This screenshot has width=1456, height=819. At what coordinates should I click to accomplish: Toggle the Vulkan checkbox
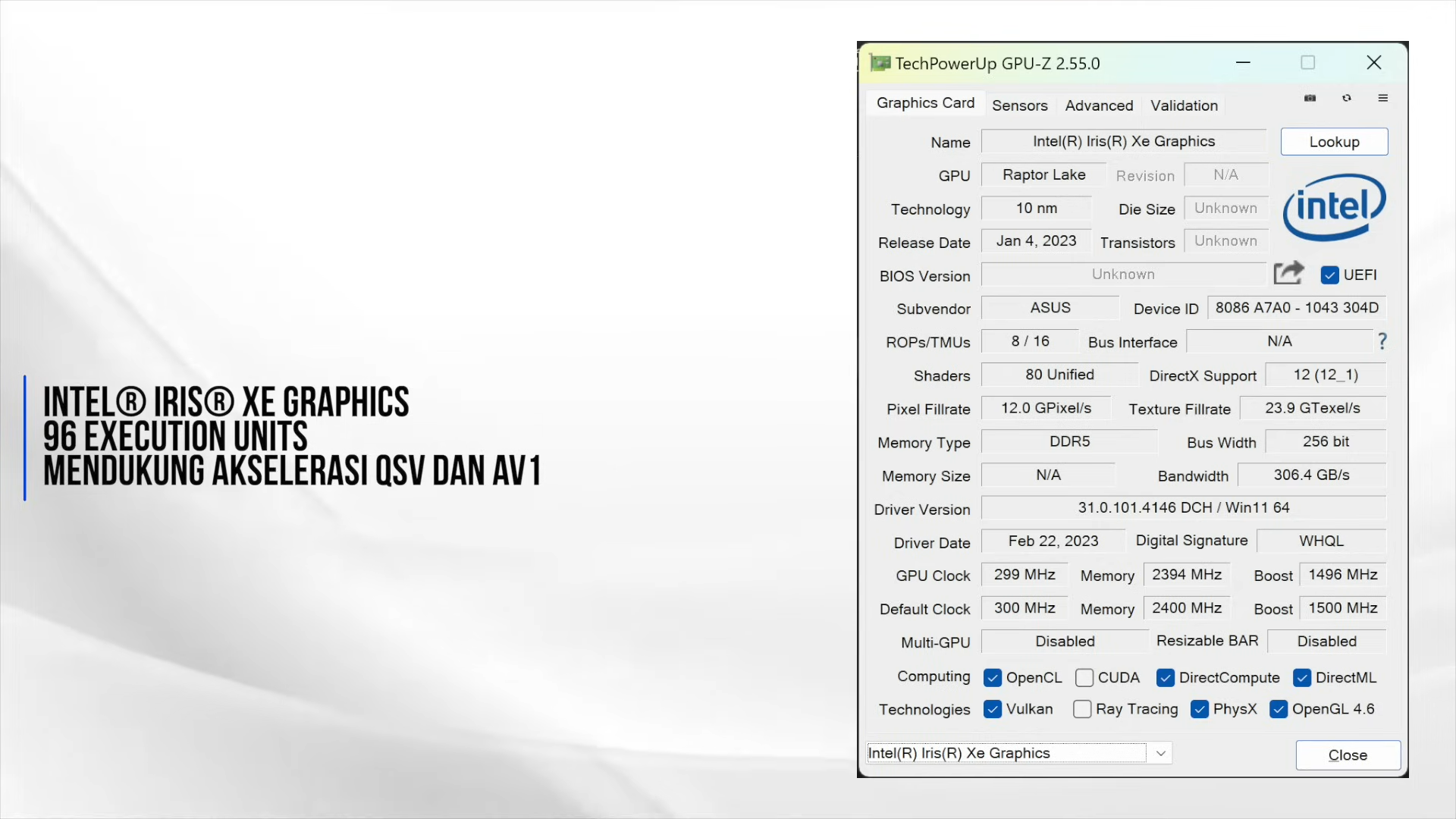[992, 709]
